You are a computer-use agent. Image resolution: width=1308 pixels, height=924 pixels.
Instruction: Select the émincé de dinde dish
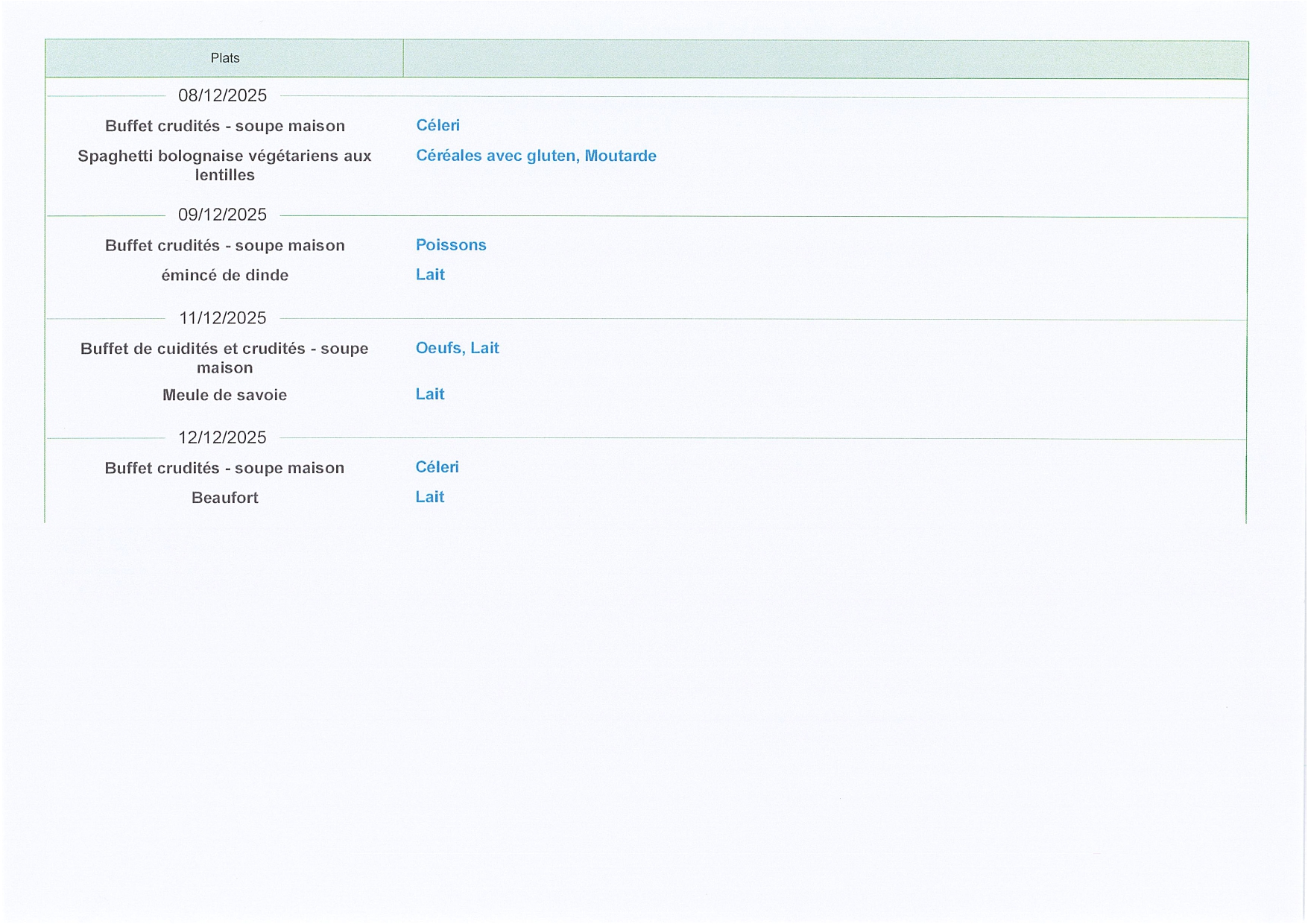point(224,275)
